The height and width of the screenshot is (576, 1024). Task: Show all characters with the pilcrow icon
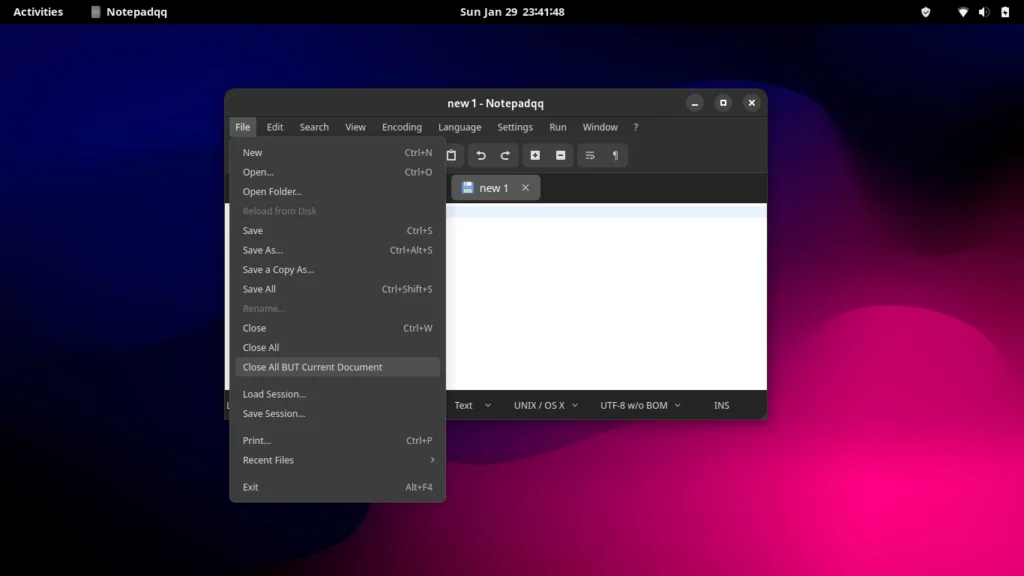click(x=615, y=155)
